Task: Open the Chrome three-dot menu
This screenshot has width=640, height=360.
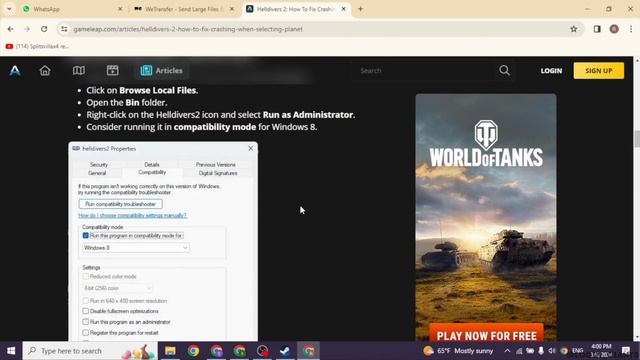Action: (x=631, y=29)
